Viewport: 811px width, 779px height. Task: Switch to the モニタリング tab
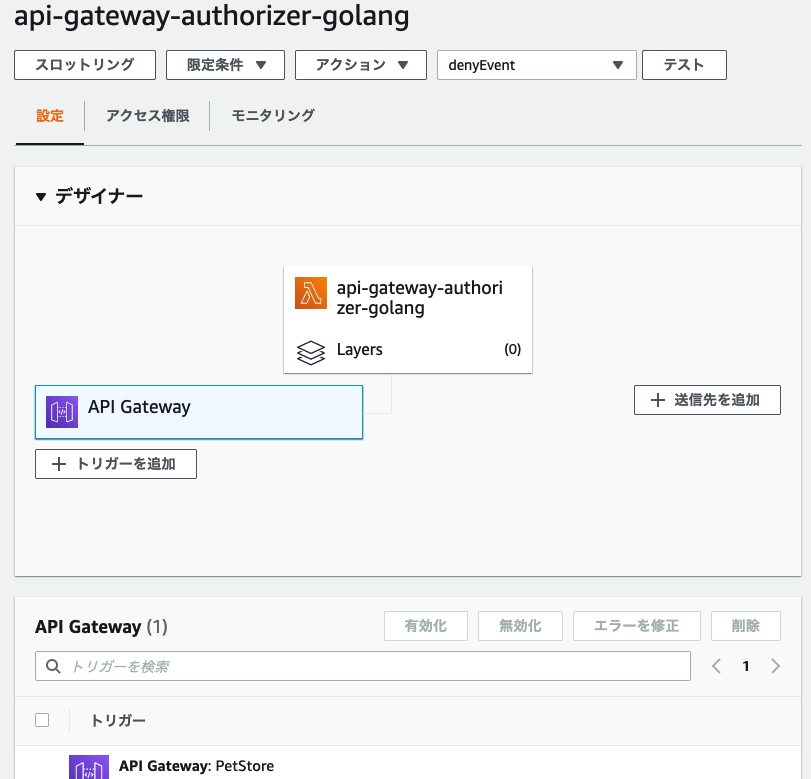(x=273, y=115)
